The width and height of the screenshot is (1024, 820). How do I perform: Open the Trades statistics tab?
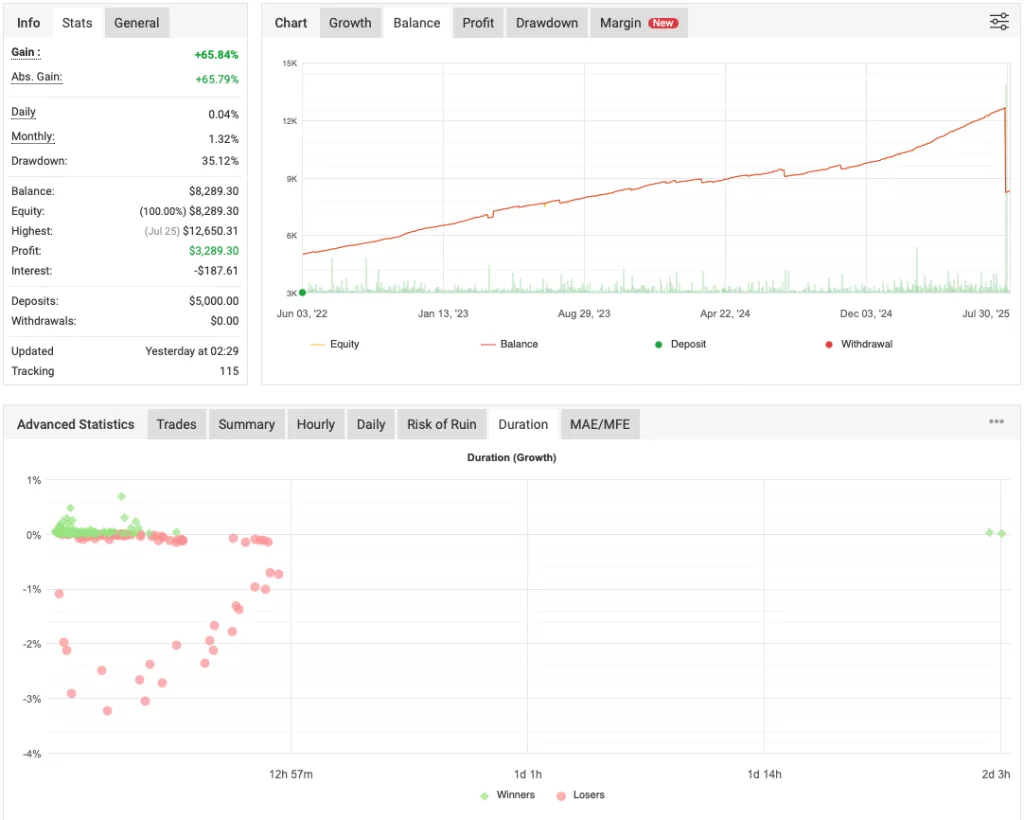tap(176, 424)
